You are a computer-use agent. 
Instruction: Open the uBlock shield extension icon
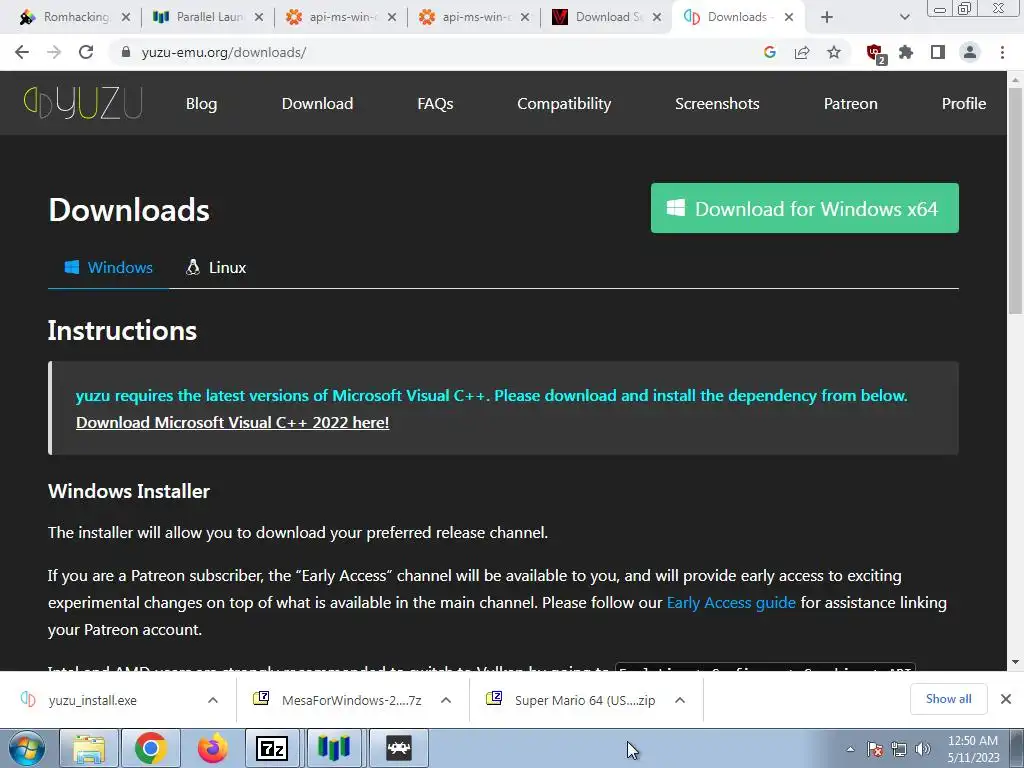pos(875,53)
